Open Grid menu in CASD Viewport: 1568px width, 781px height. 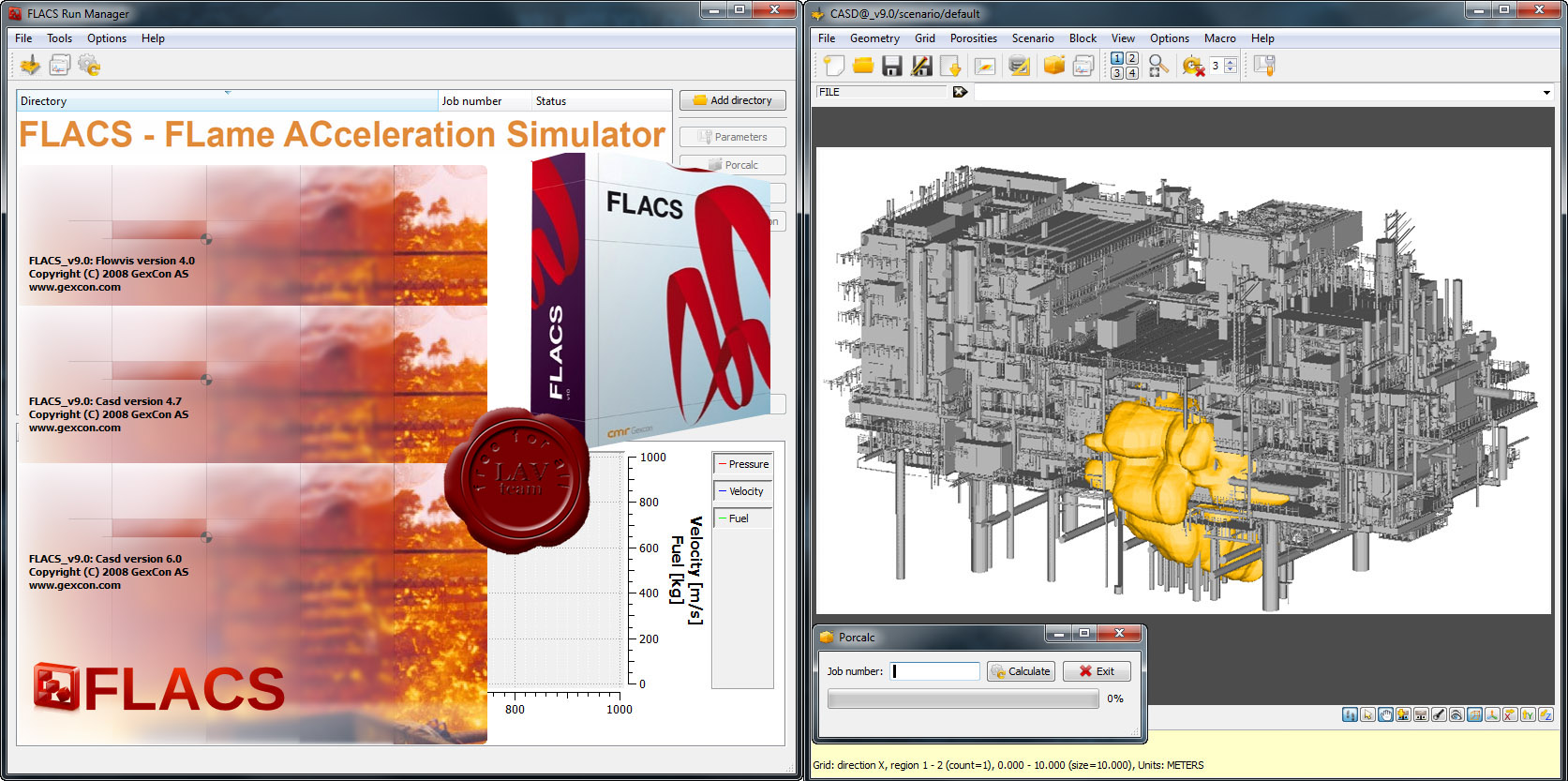tap(925, 38)
